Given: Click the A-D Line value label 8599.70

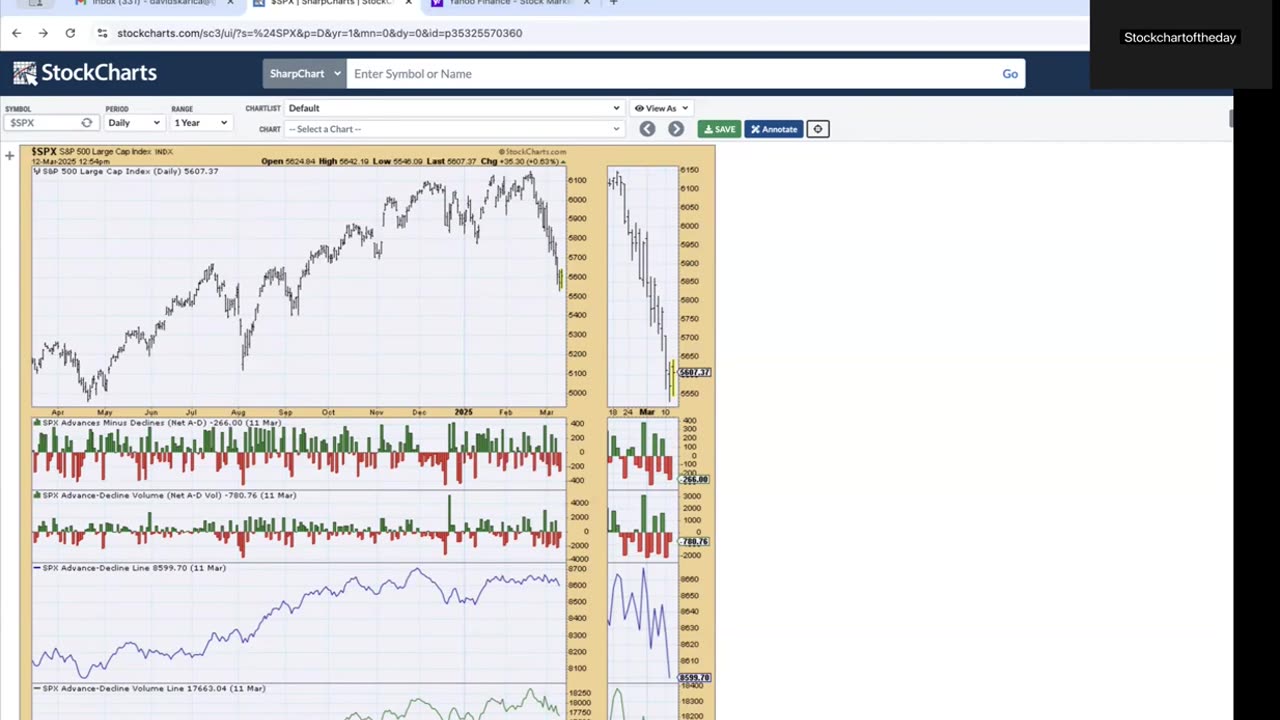Looking at the screenshot, I should point(694,678).
